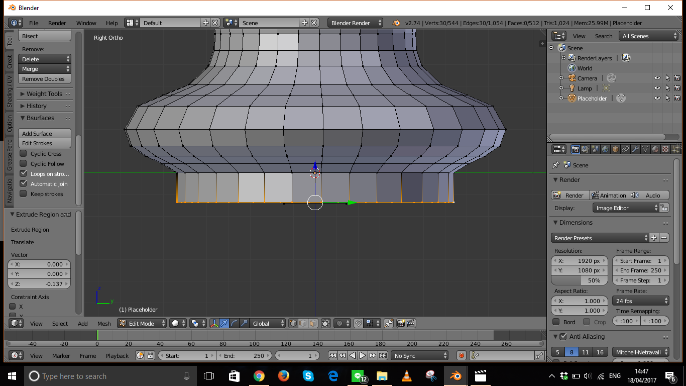
Task: Open the outliner editor type selector
Action: tap(559, 36)
